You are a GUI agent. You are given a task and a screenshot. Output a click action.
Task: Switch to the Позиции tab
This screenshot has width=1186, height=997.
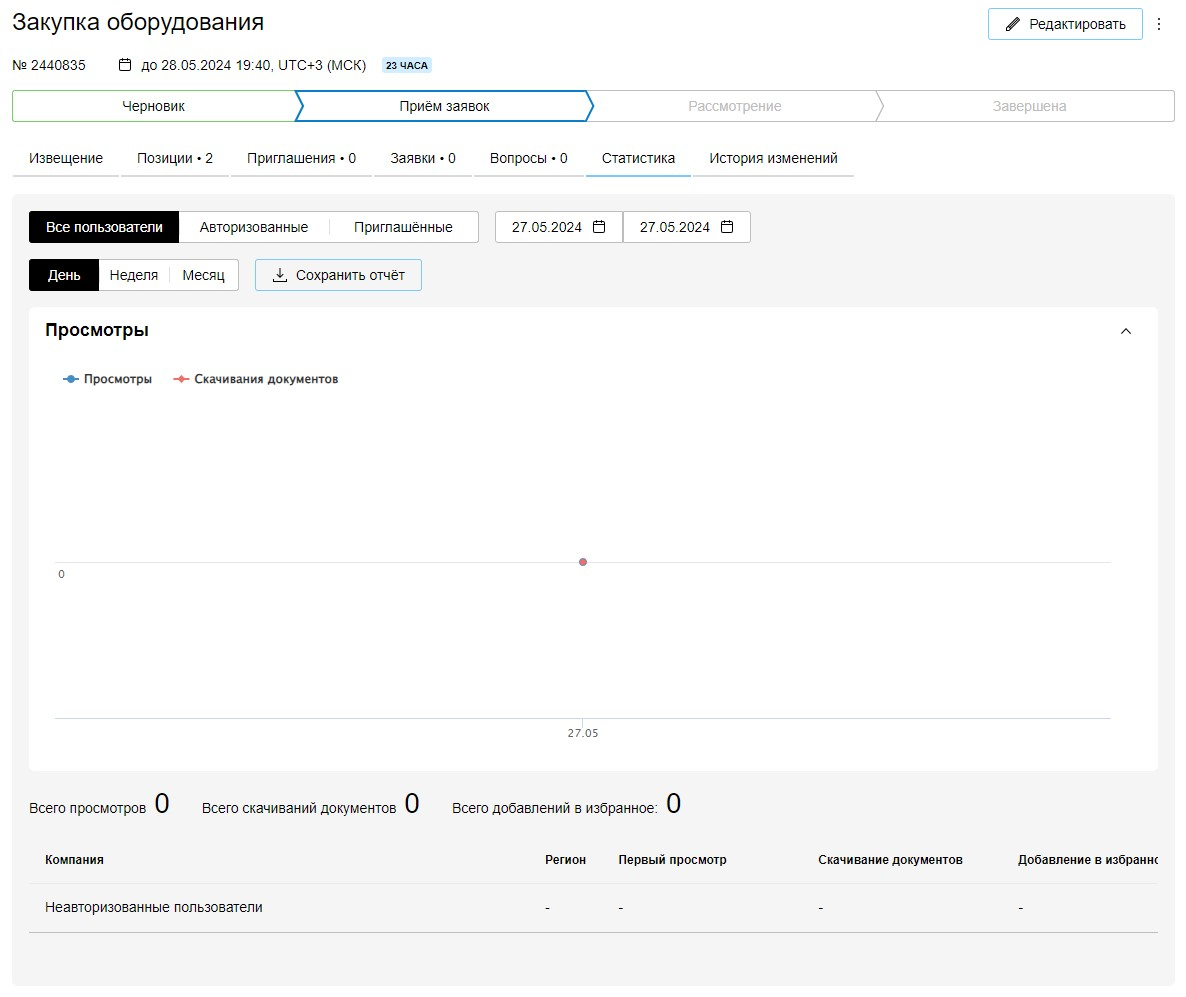pyautogui.click(x=175, y=158)
